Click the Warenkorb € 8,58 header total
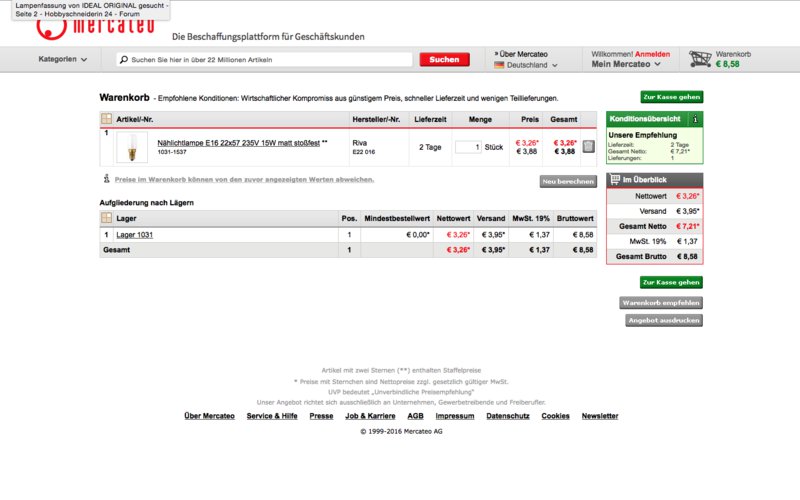The image size is (800, 500). 733,59
